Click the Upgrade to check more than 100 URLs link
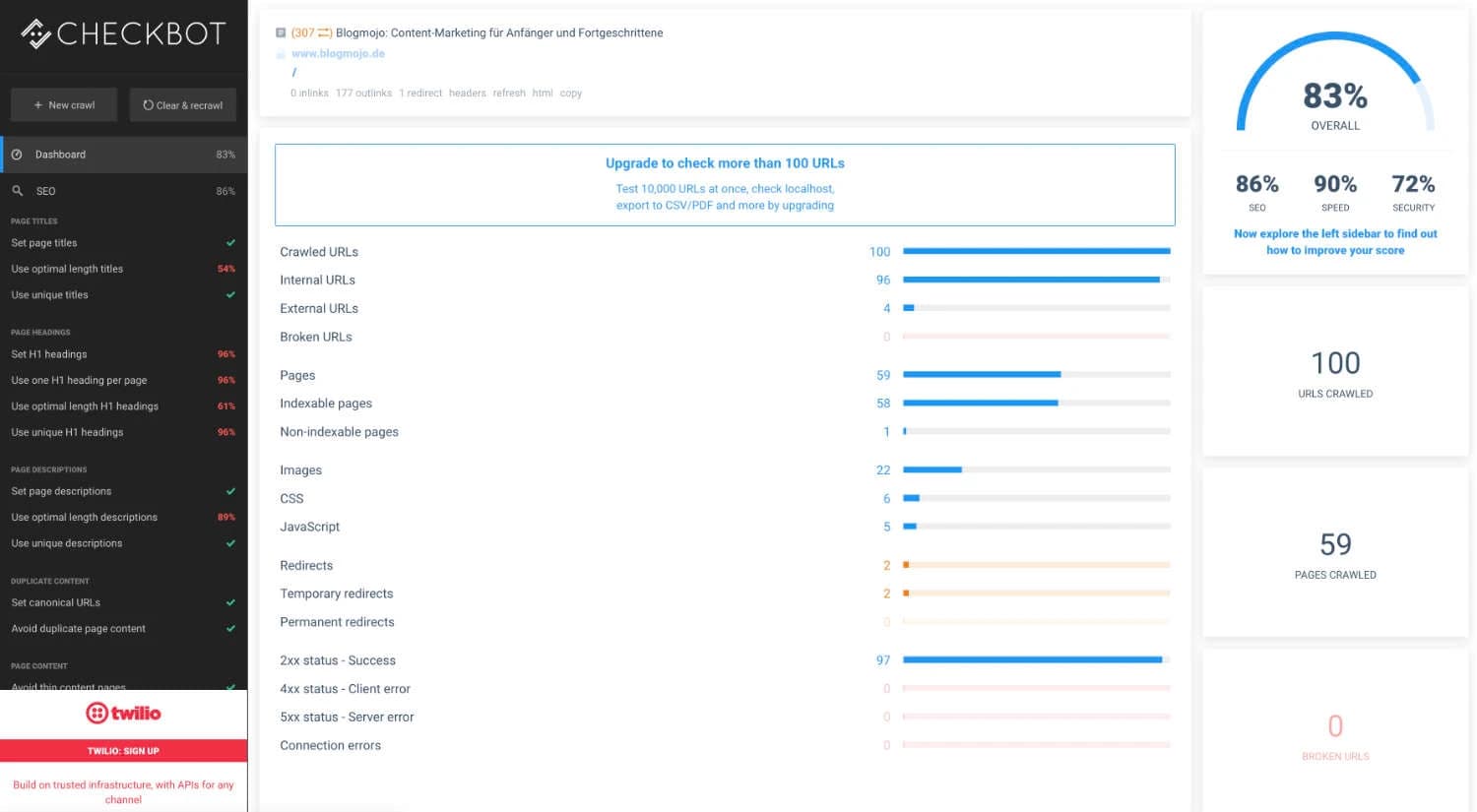 (725, 163)
